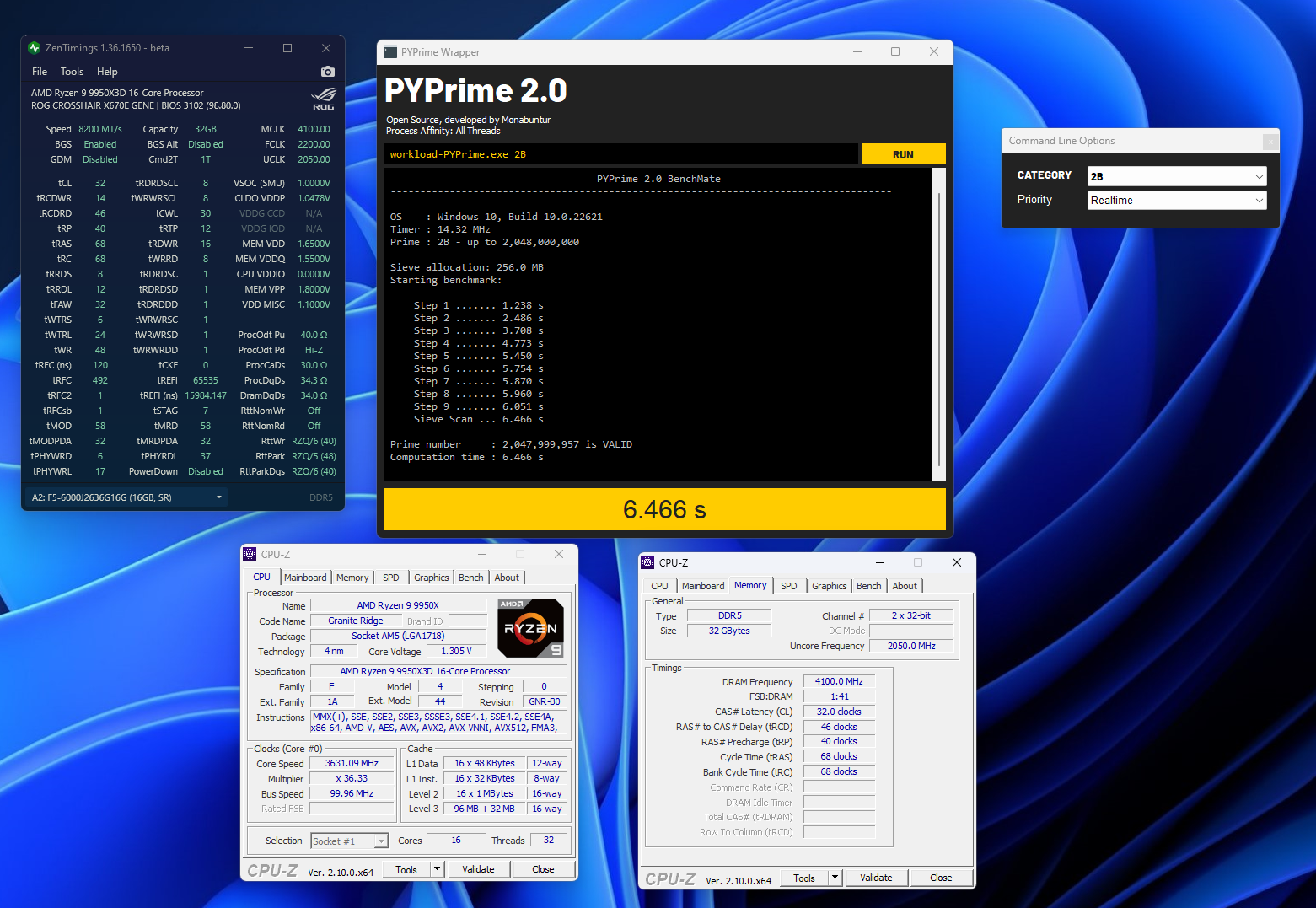Open the Priority dropdown set to Realtime
This screenshot has width=1316, height=908.
tap(1177, 200)
